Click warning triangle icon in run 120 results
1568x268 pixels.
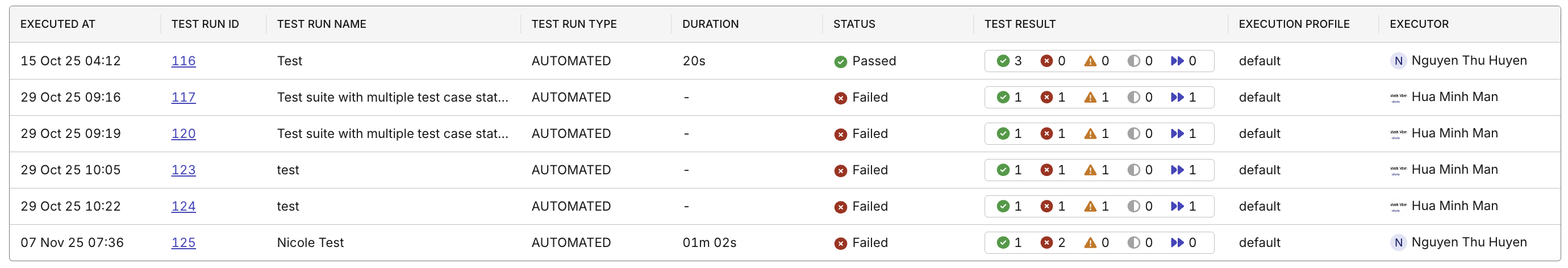(x=1090, y=133)
